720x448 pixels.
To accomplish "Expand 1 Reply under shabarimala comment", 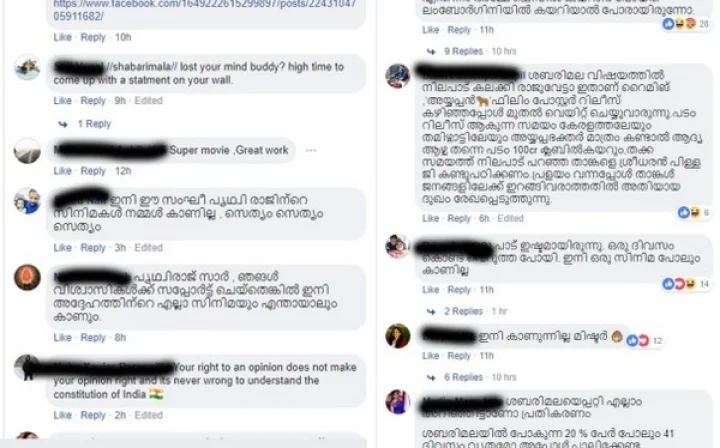I will [94, 124].
